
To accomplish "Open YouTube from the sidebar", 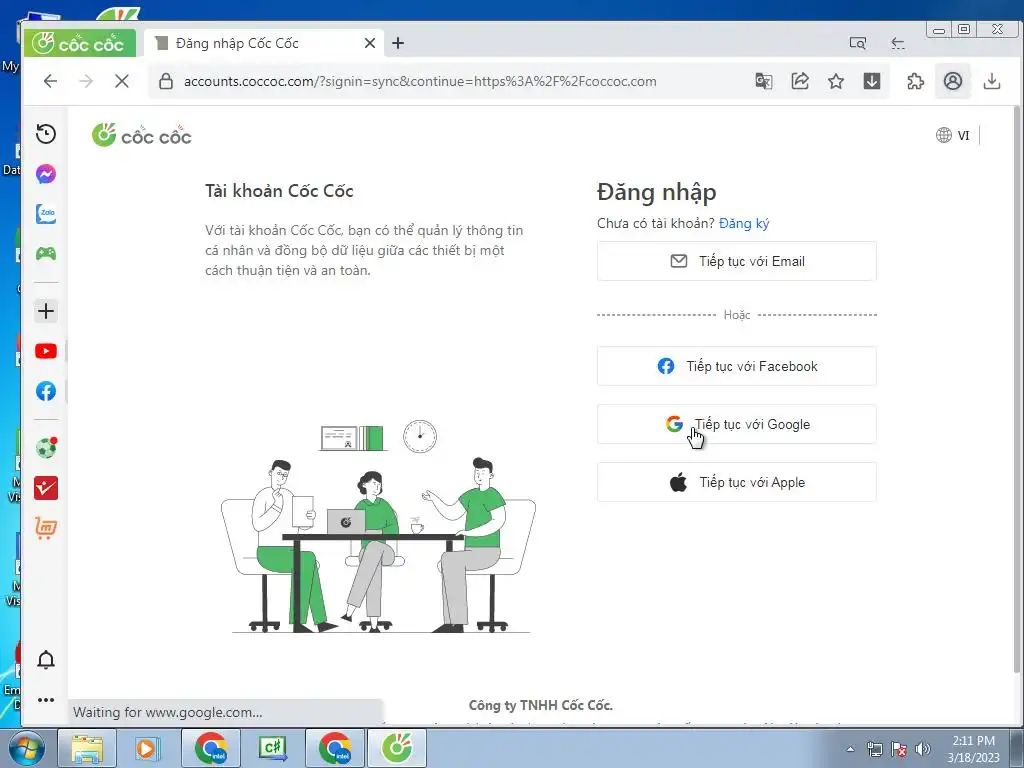I will pos(46,351).
